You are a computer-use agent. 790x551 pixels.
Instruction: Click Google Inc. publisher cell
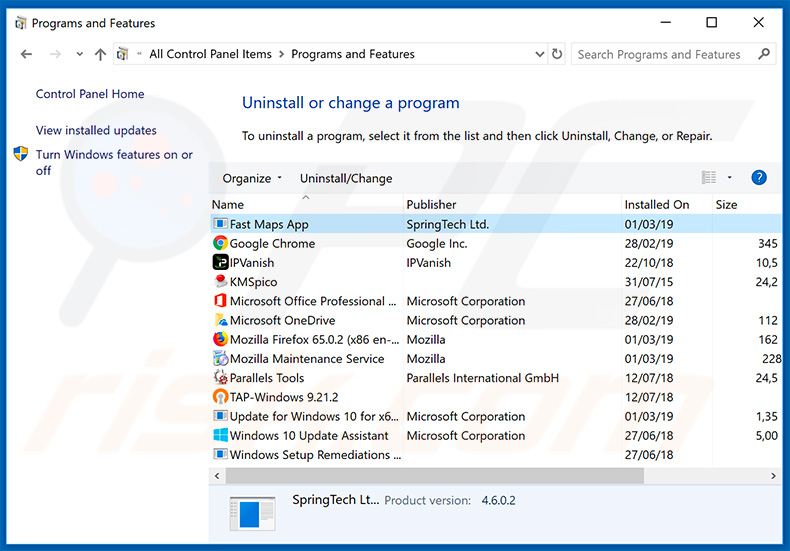(437, 243)
